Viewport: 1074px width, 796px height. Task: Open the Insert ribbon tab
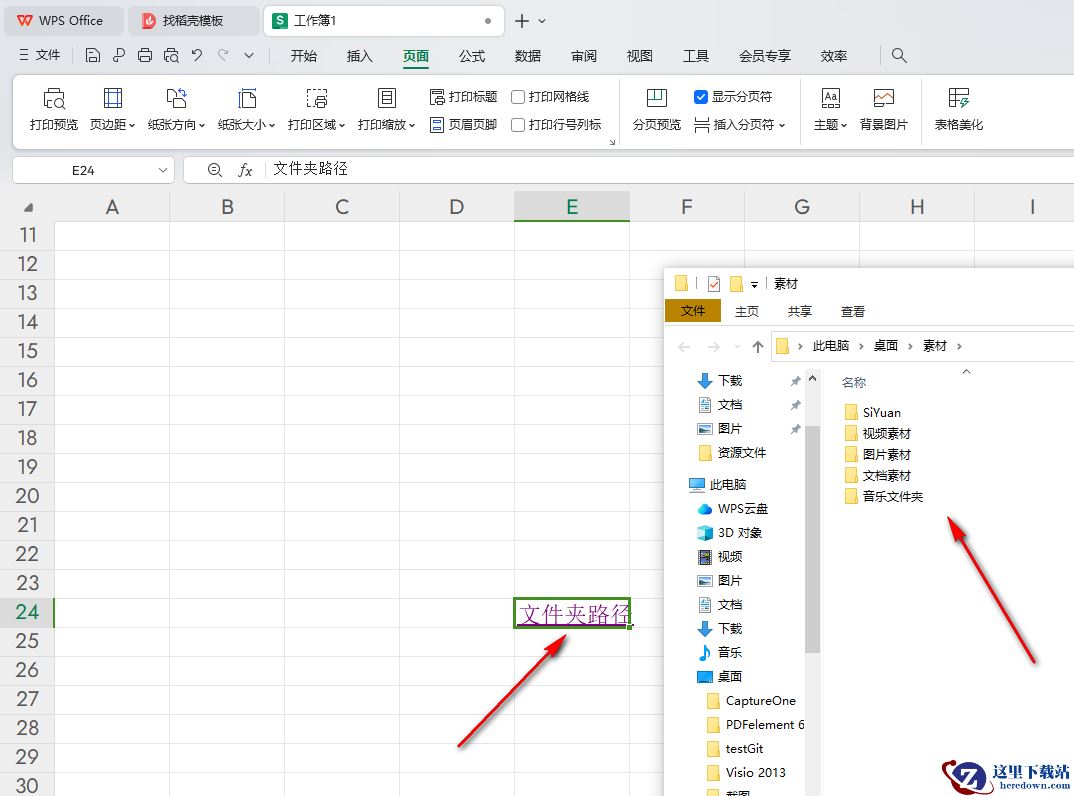(359, 56)
